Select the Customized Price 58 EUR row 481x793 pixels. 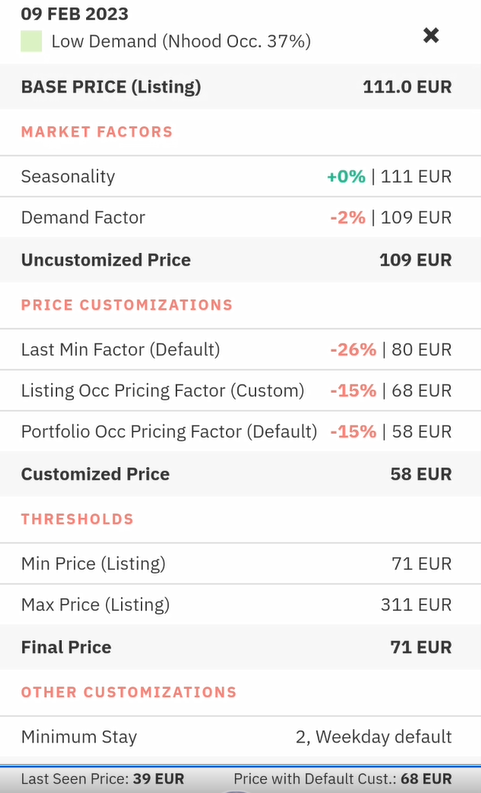(240, 474)
